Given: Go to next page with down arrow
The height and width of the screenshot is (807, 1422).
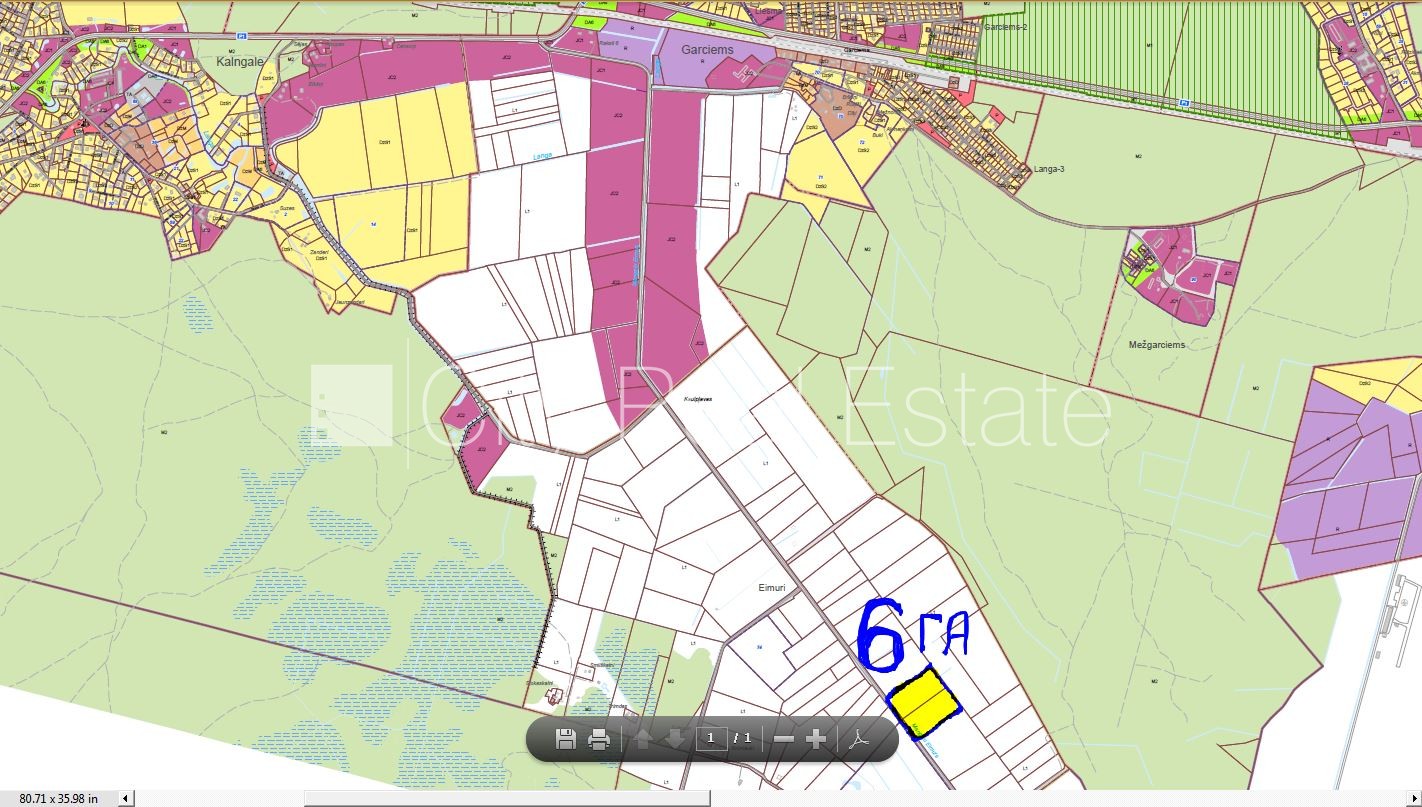Looking at the screenshot, I should click(675, 739).
